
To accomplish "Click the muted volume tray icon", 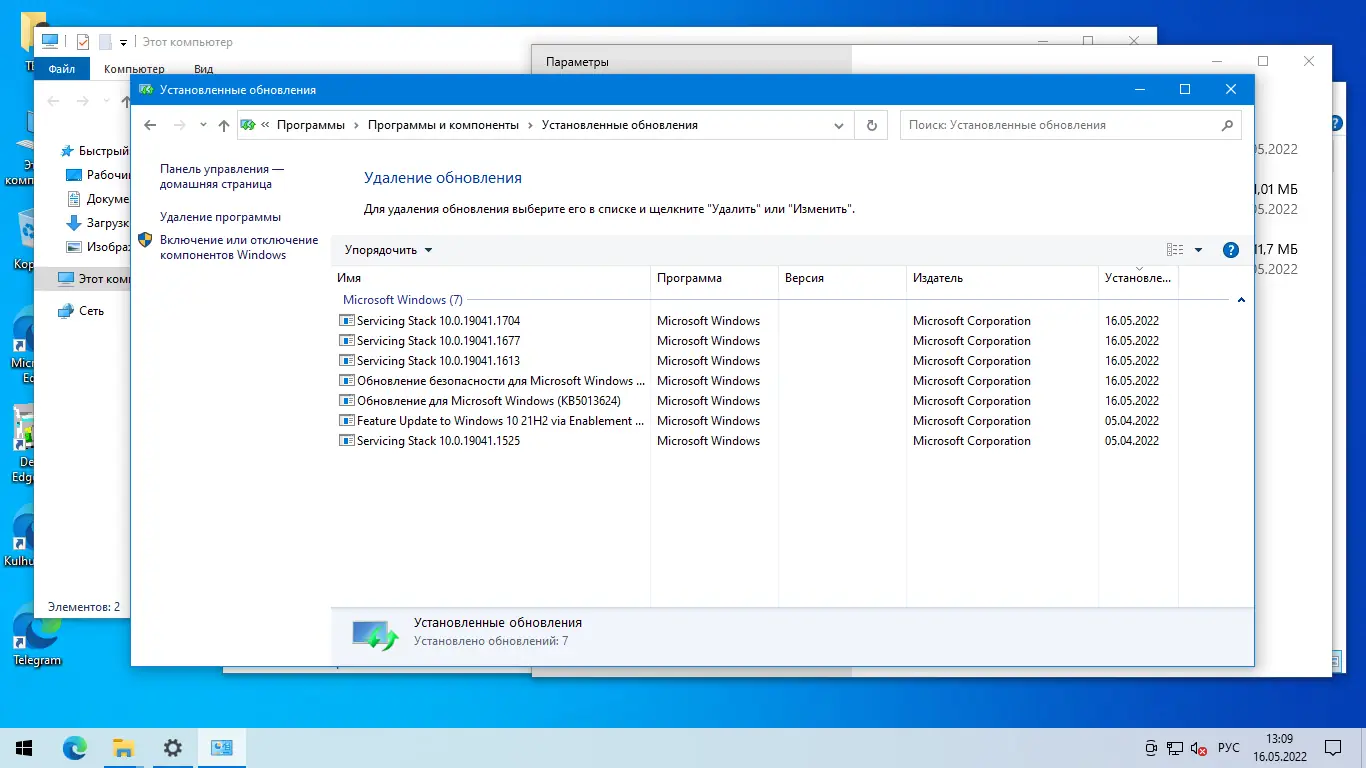I will 1198,748.
